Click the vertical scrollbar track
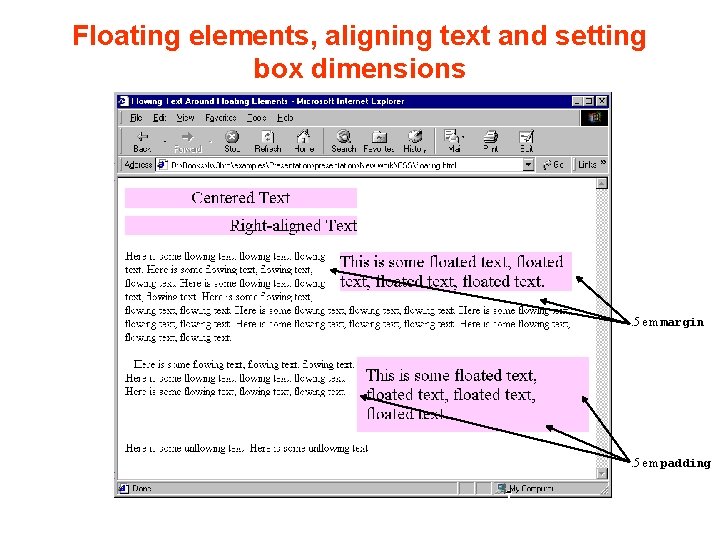 [602, 328]
